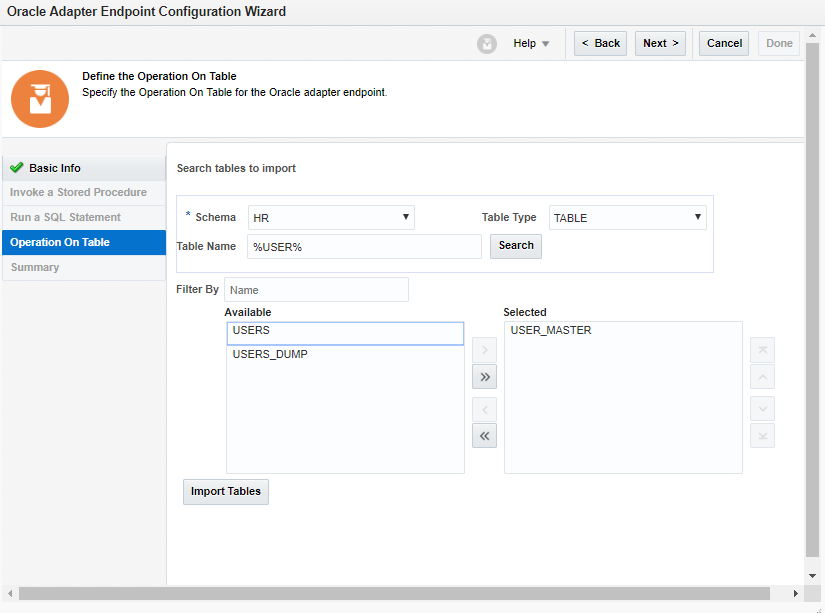Click the move down reorder icon

762,409
